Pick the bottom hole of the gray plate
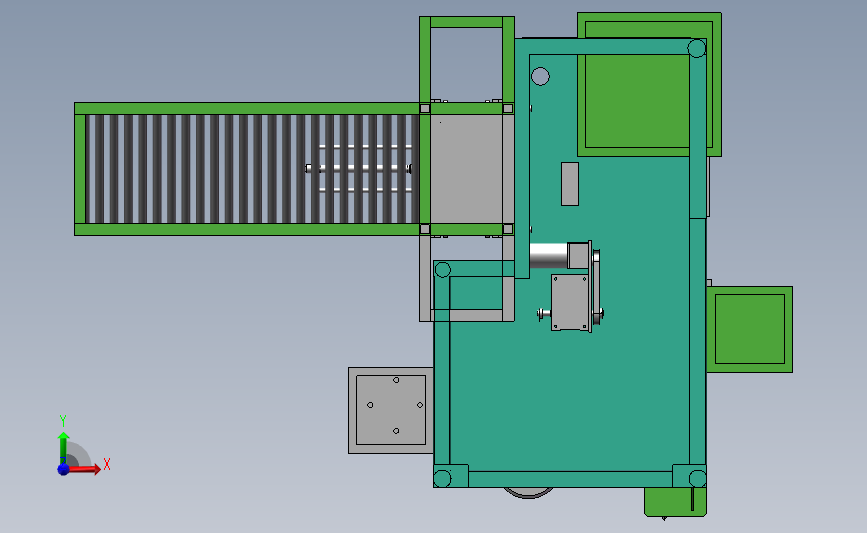This screenshot has width=867, height=533. point(396,431)
